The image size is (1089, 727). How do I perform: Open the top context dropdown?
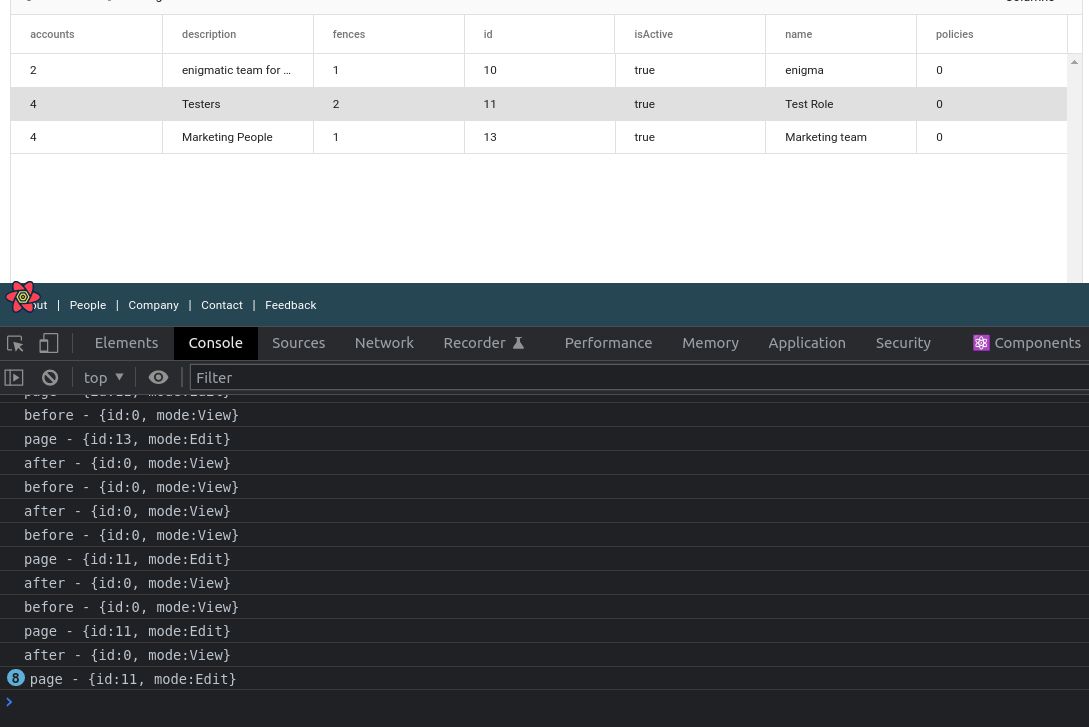click(x=103, y=378)
